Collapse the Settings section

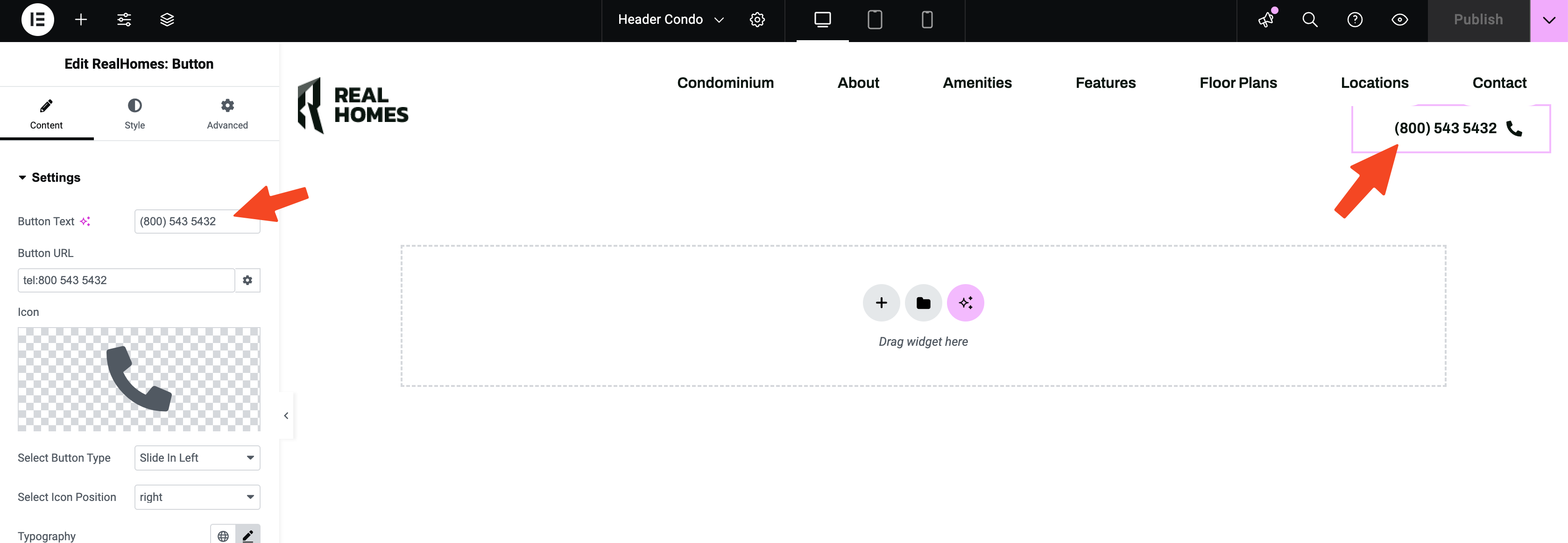(50, 178)
